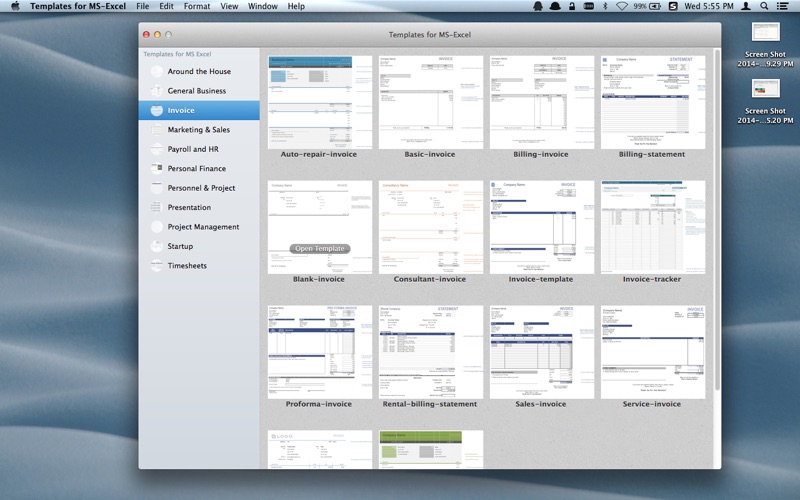Click the Invoice-template label

coord(541,279)
